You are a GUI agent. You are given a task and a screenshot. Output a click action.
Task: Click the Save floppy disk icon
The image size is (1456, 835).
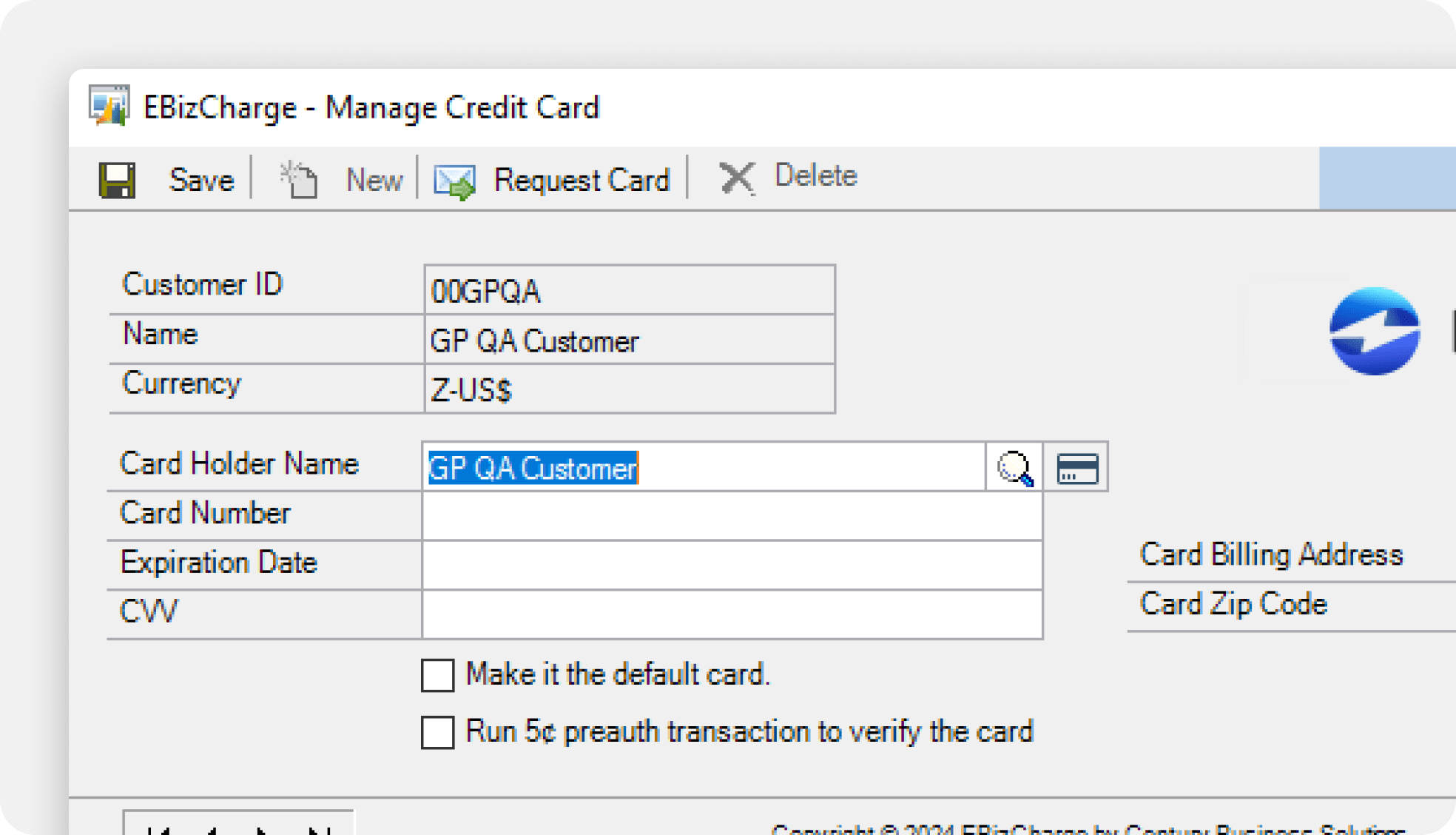(x=117, y=180)
